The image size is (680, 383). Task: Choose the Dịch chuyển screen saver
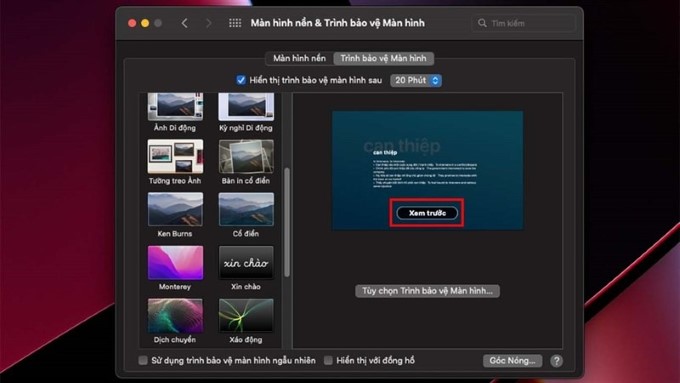pyautogui.click(x=175, y=315)
